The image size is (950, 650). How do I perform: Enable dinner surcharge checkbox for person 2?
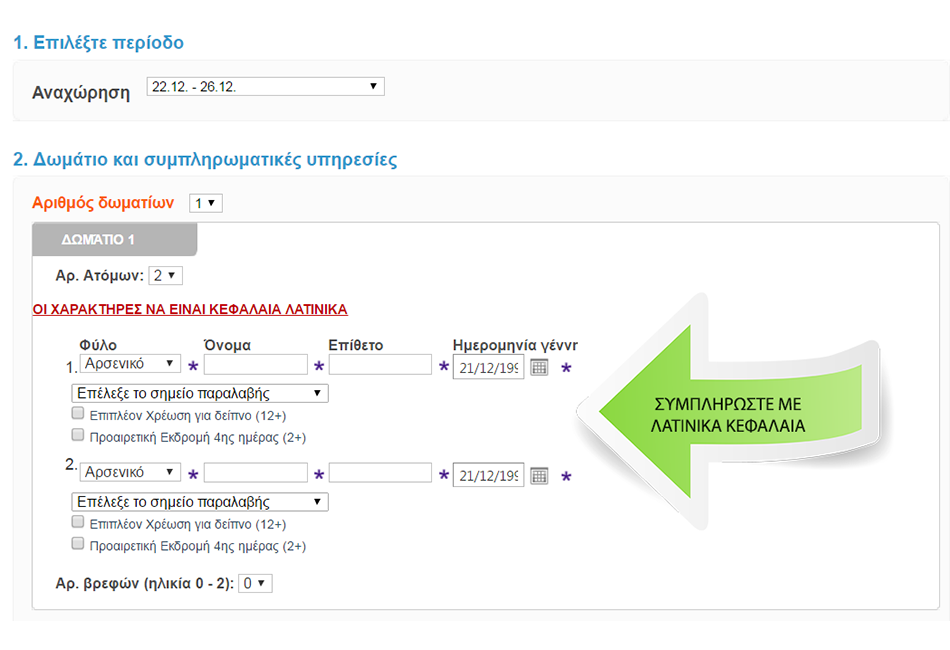(x=78, y=523)
